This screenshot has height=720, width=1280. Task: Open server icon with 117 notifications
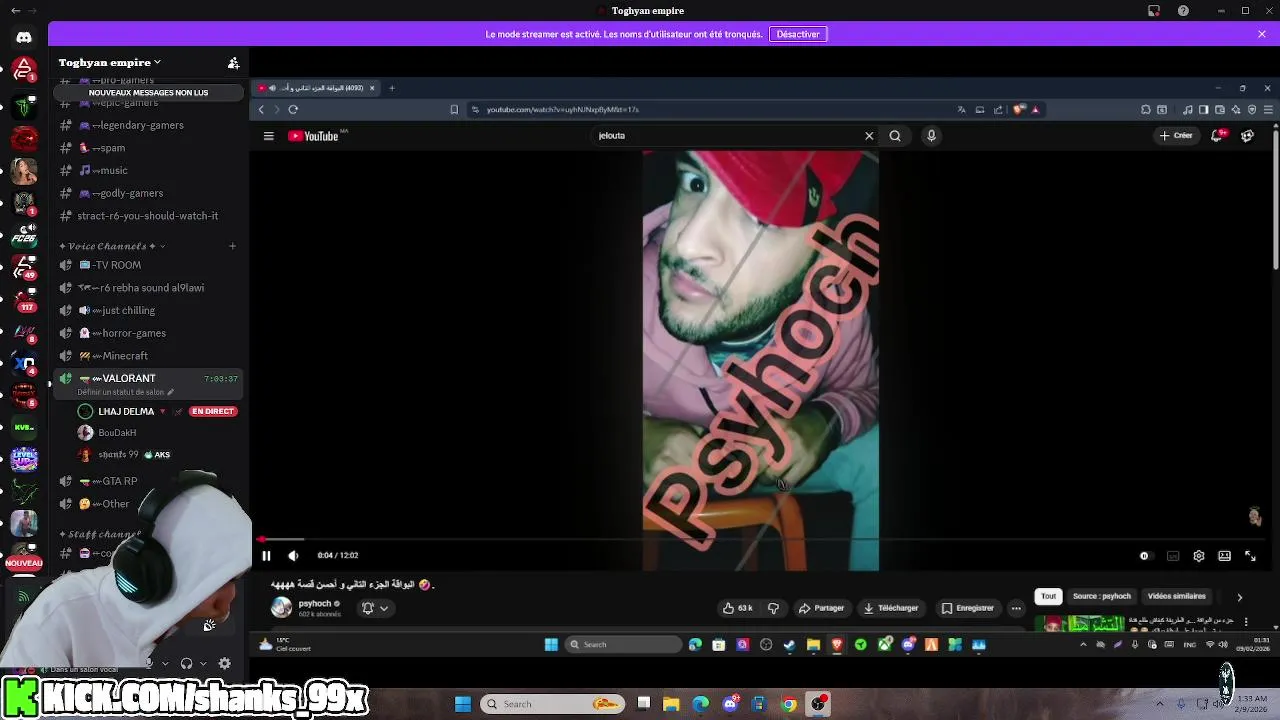(x=24, y=300)
